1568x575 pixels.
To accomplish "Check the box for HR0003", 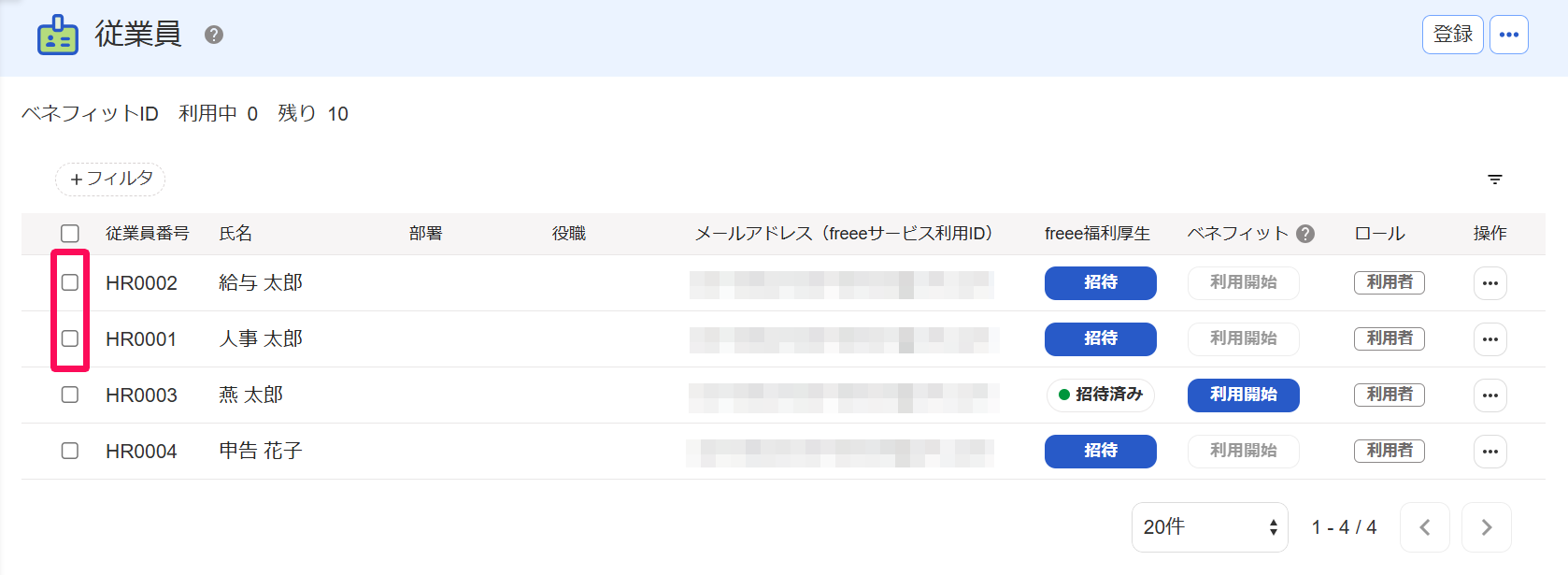I will [x=70, y=395].
